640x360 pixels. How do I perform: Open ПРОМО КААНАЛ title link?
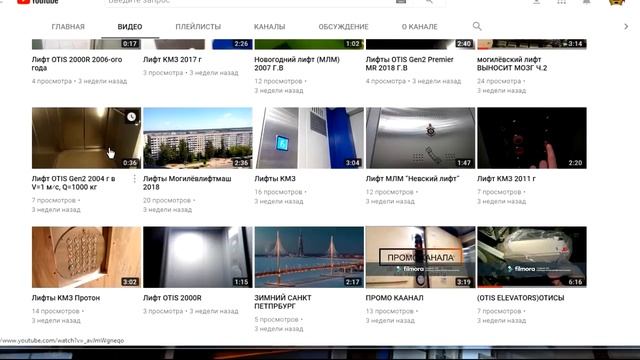point(394,298)
